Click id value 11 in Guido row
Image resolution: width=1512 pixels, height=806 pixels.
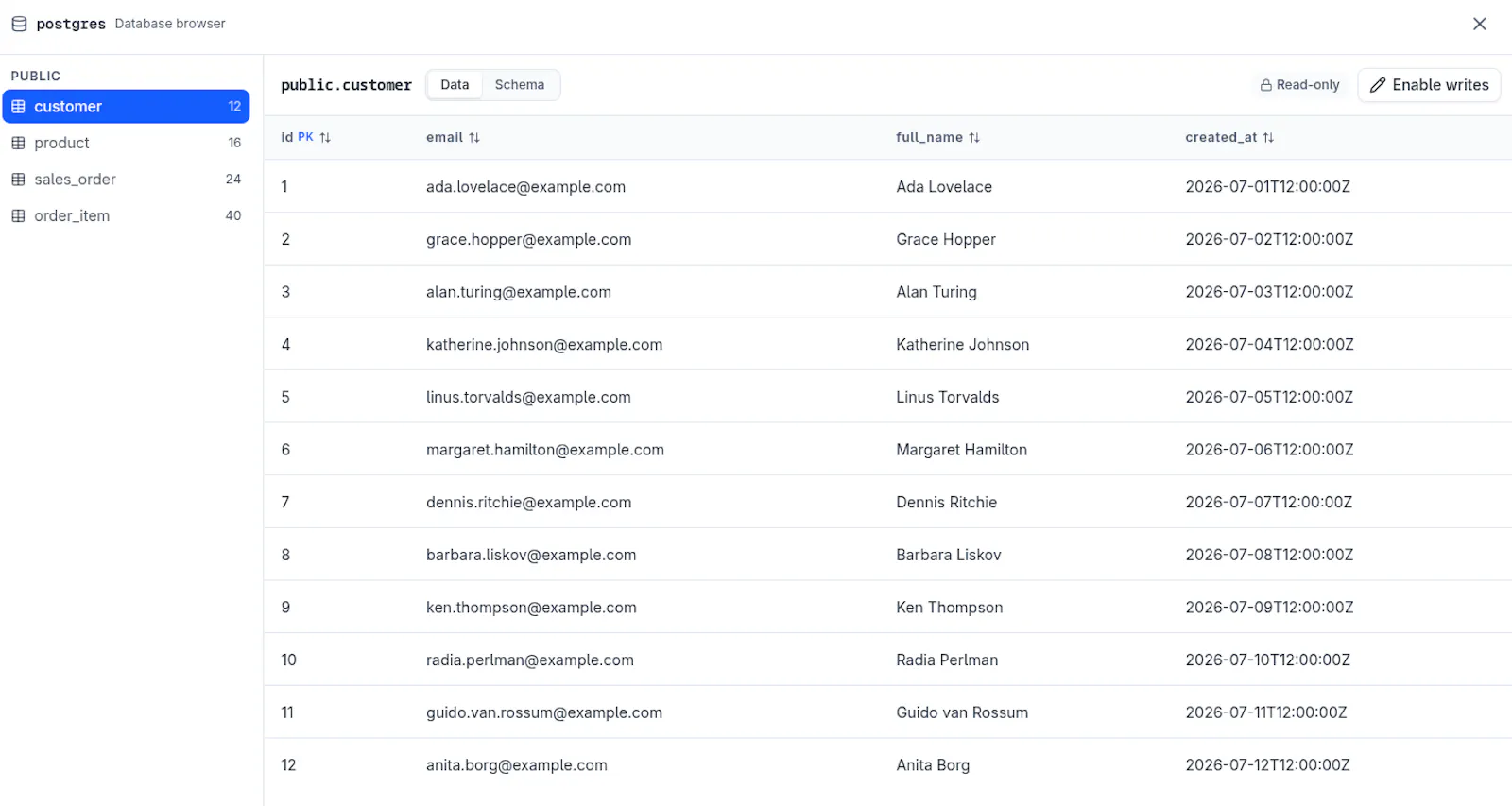(287, 713)
